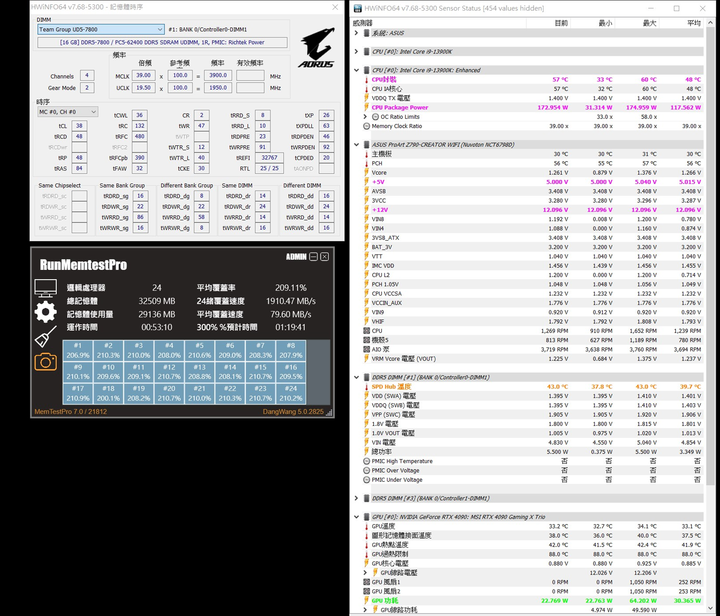Screen dimensions: 720x616
Task: Click the Channels value field
Action: [87, 75]
